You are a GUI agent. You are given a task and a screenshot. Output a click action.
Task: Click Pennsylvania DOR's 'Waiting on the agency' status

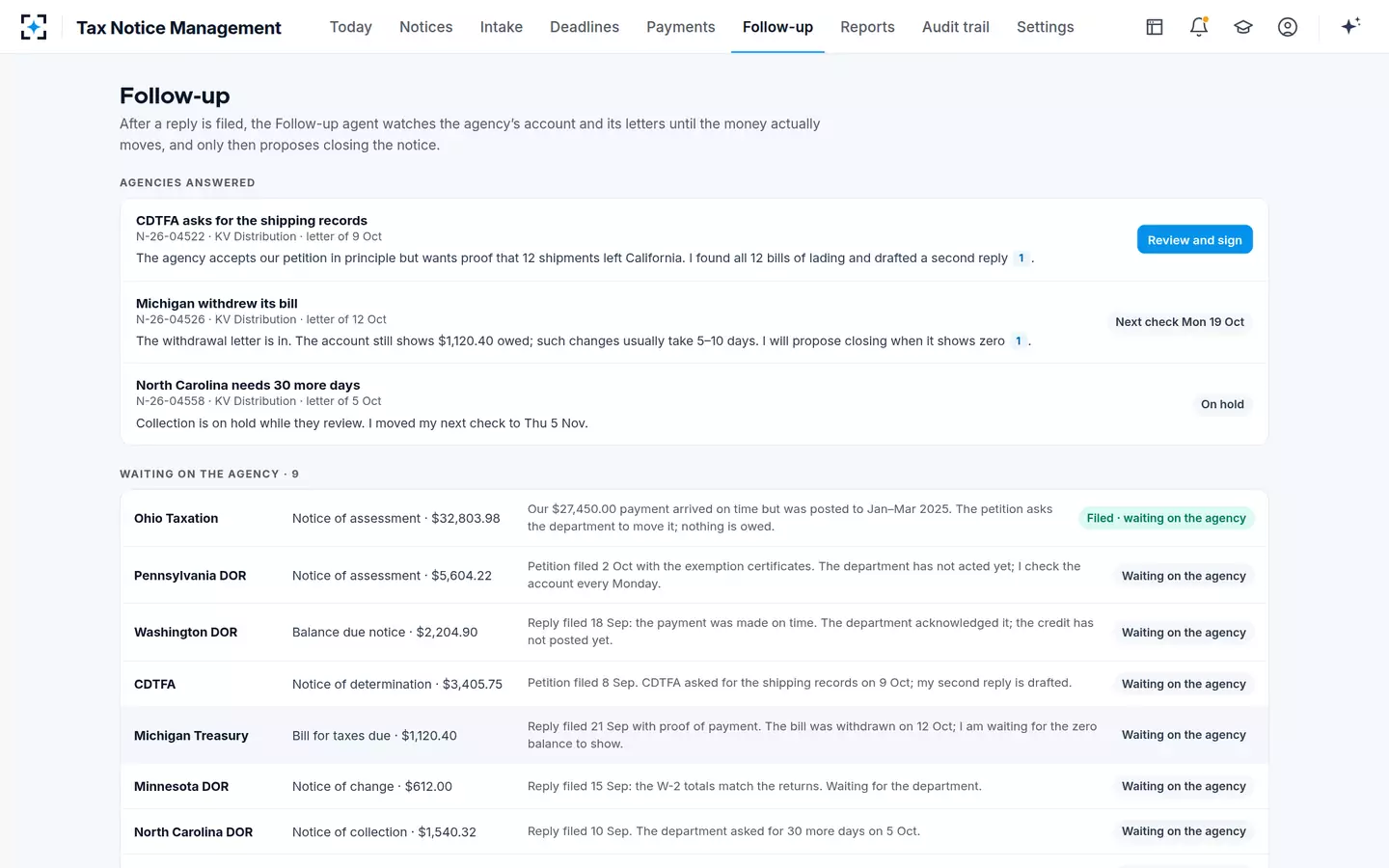[1184, 576]
